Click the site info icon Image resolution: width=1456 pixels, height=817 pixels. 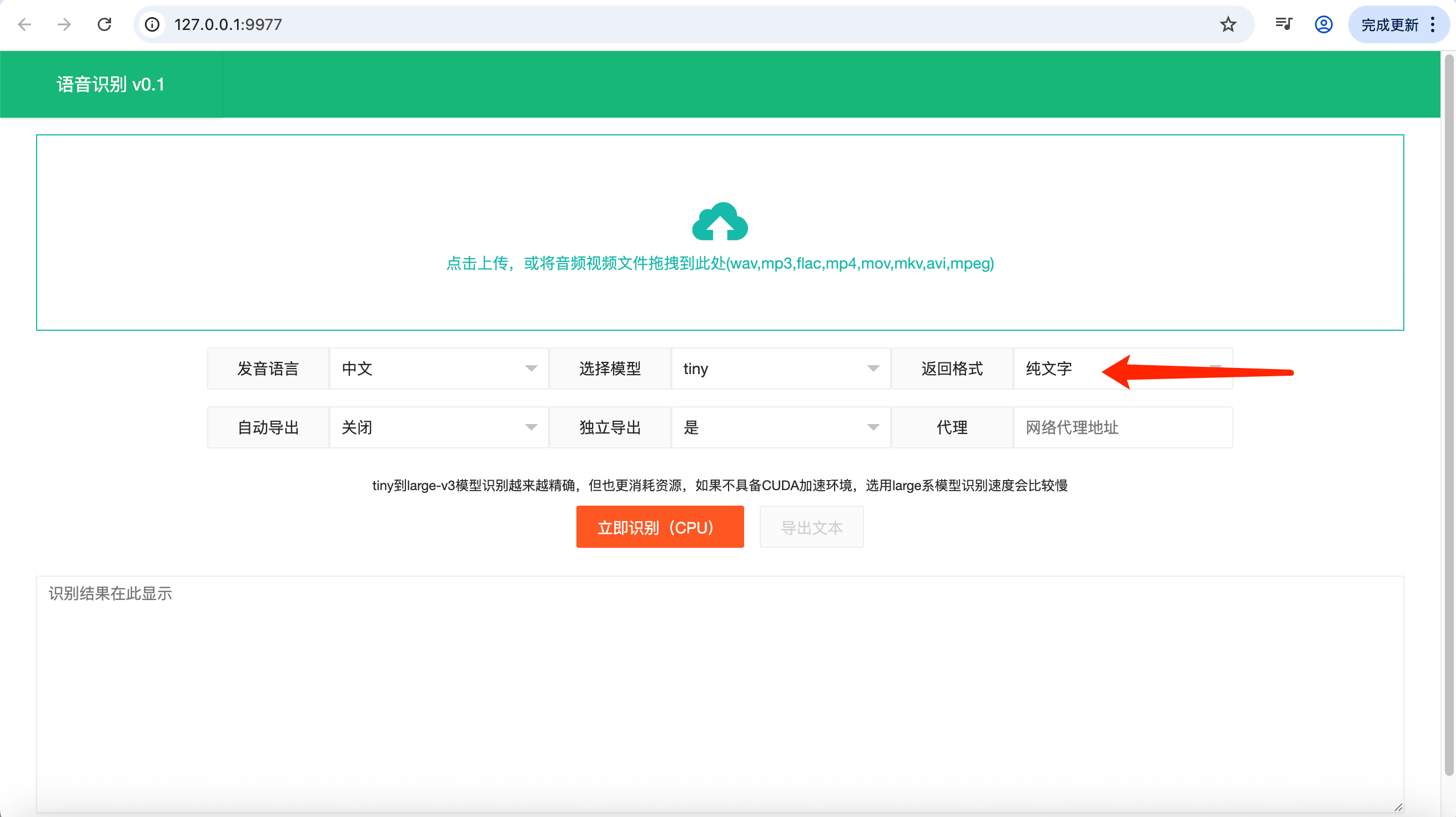tap(152, 24)
